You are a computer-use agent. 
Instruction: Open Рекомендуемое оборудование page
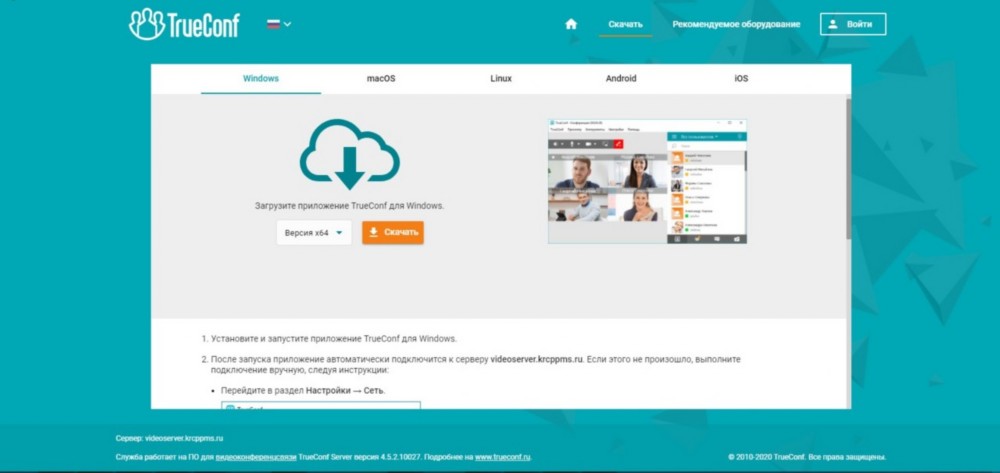[736, 24]
